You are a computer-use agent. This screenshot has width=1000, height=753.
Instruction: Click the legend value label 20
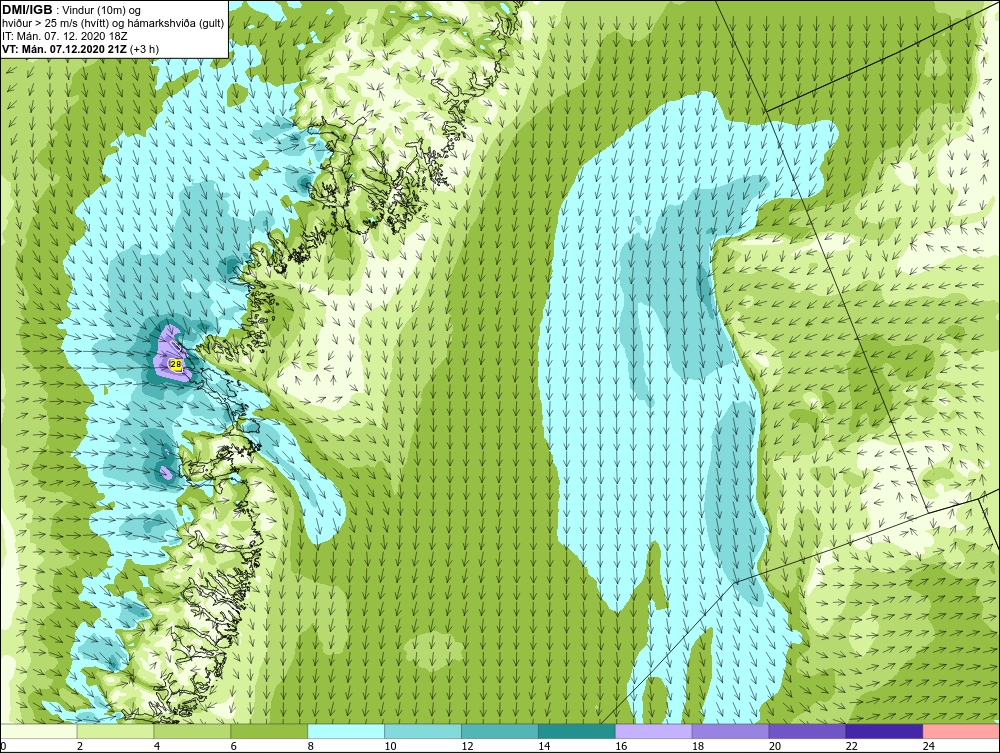coord(775,746)
